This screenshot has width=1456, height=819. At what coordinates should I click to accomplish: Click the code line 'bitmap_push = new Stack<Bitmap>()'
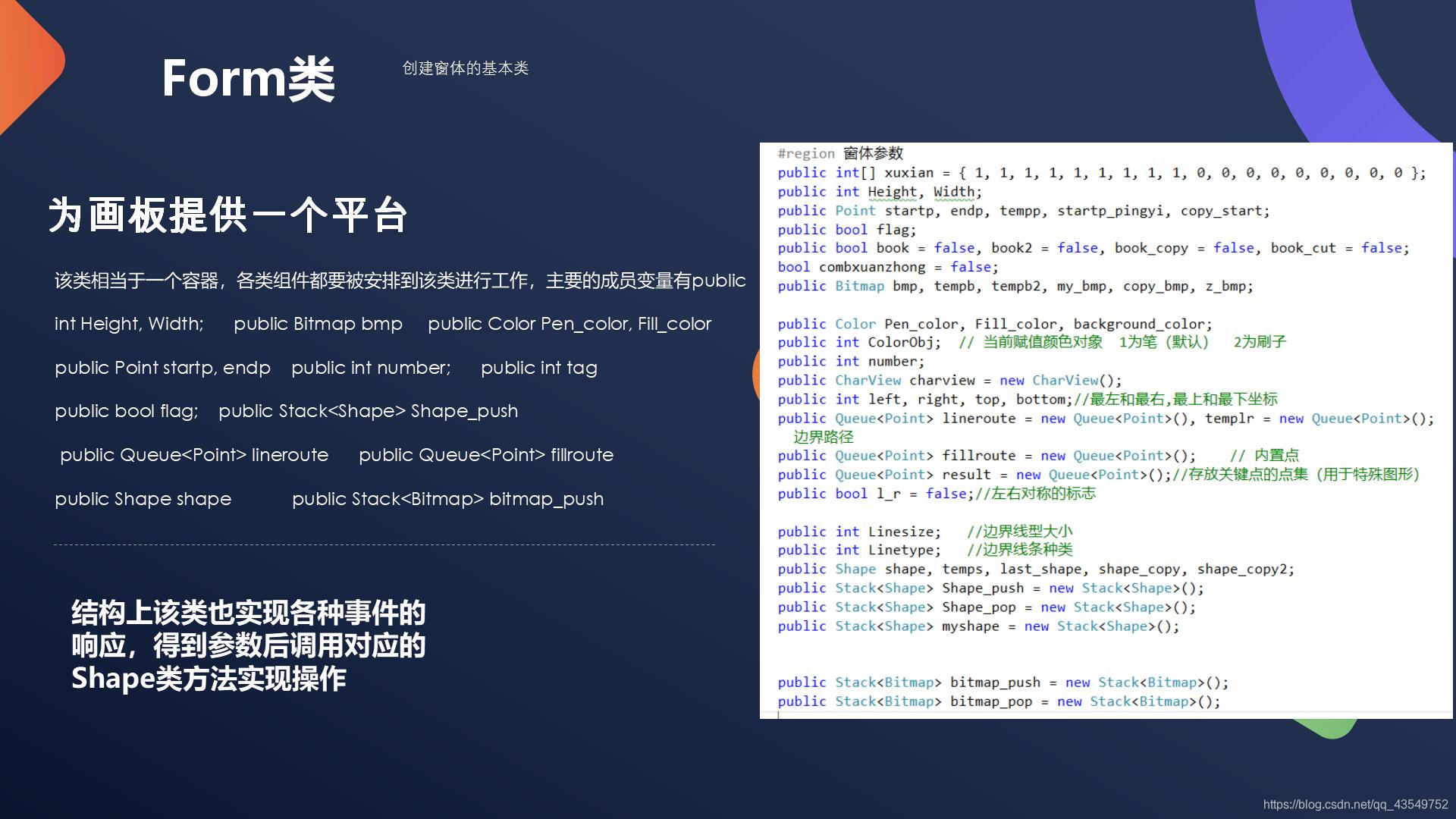[x=1003, y=682]
